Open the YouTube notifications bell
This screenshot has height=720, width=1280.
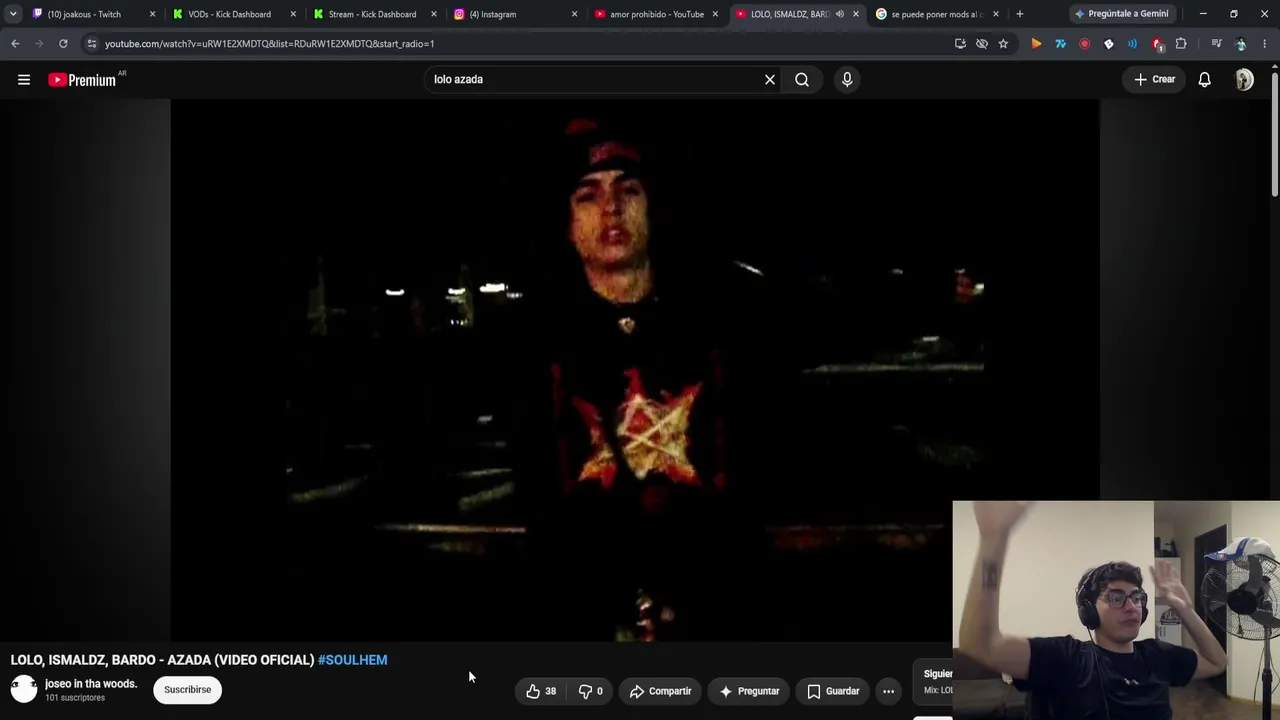(1205, 80)
